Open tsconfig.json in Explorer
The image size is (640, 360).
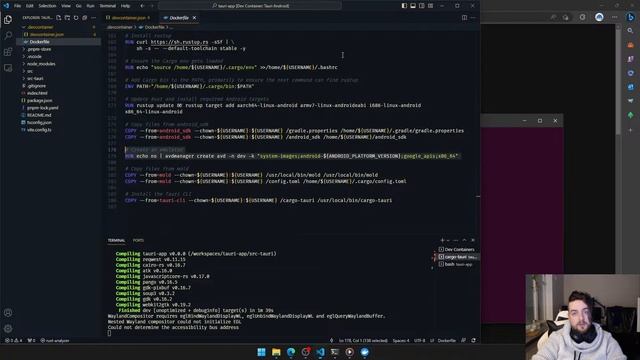click(x=39, y=122)
